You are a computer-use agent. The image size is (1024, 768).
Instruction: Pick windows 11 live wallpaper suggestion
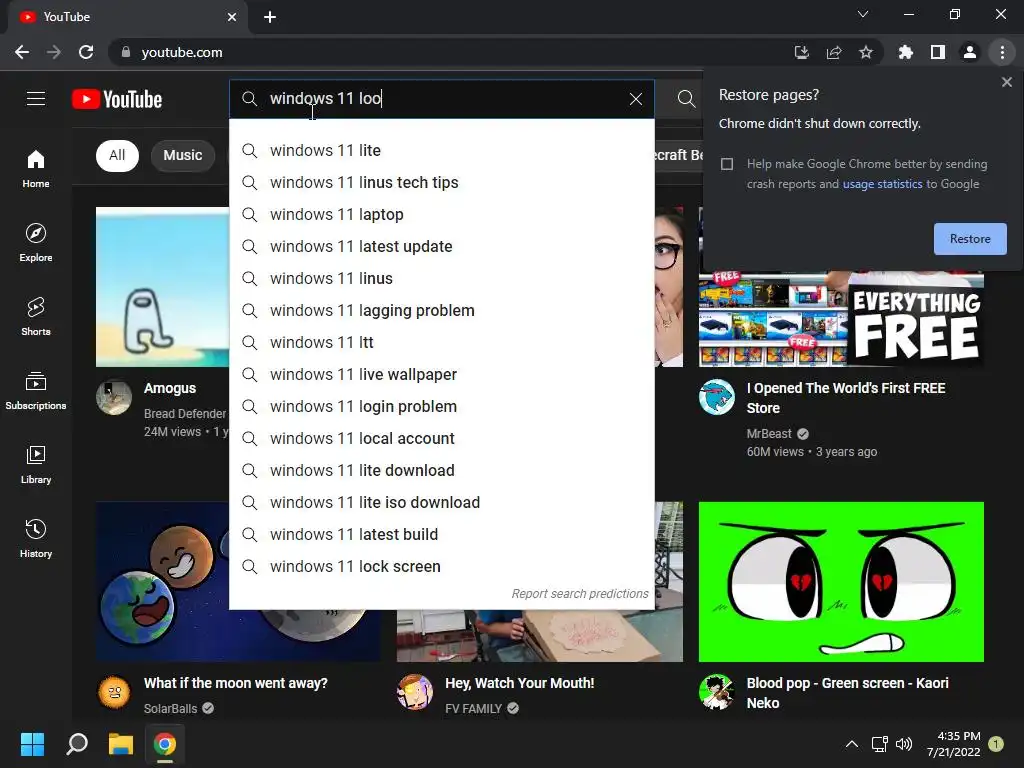tap(442, 374)
